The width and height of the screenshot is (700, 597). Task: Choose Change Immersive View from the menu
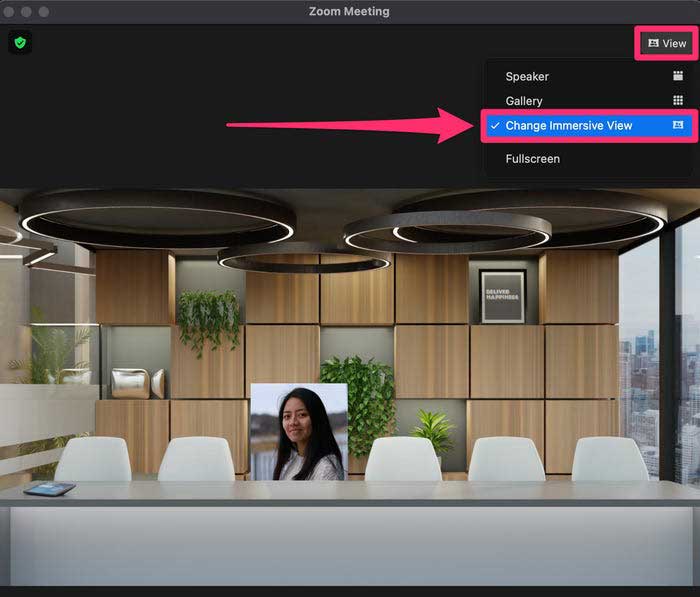coord(568,126)
